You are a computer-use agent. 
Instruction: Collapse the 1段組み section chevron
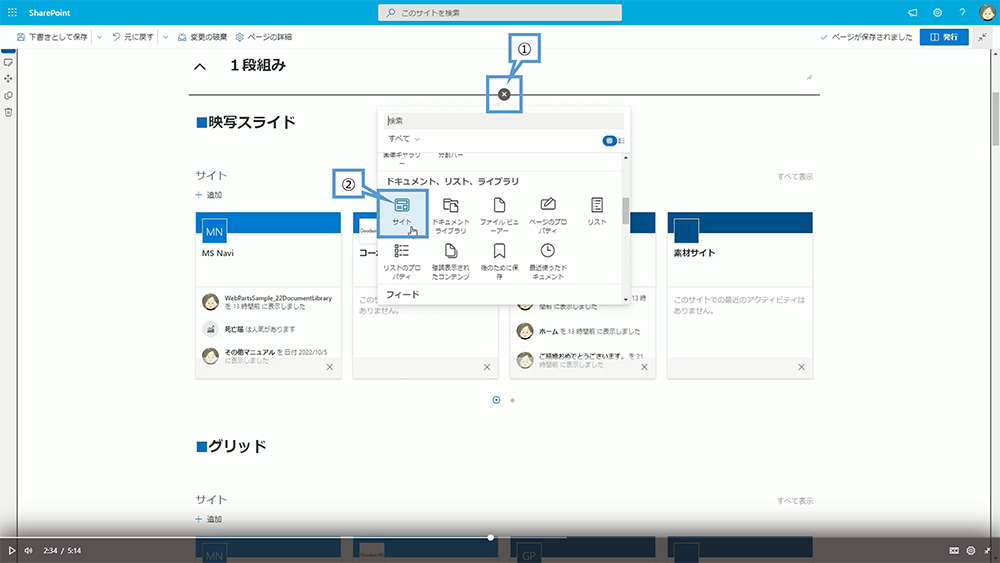coord(200,67)
